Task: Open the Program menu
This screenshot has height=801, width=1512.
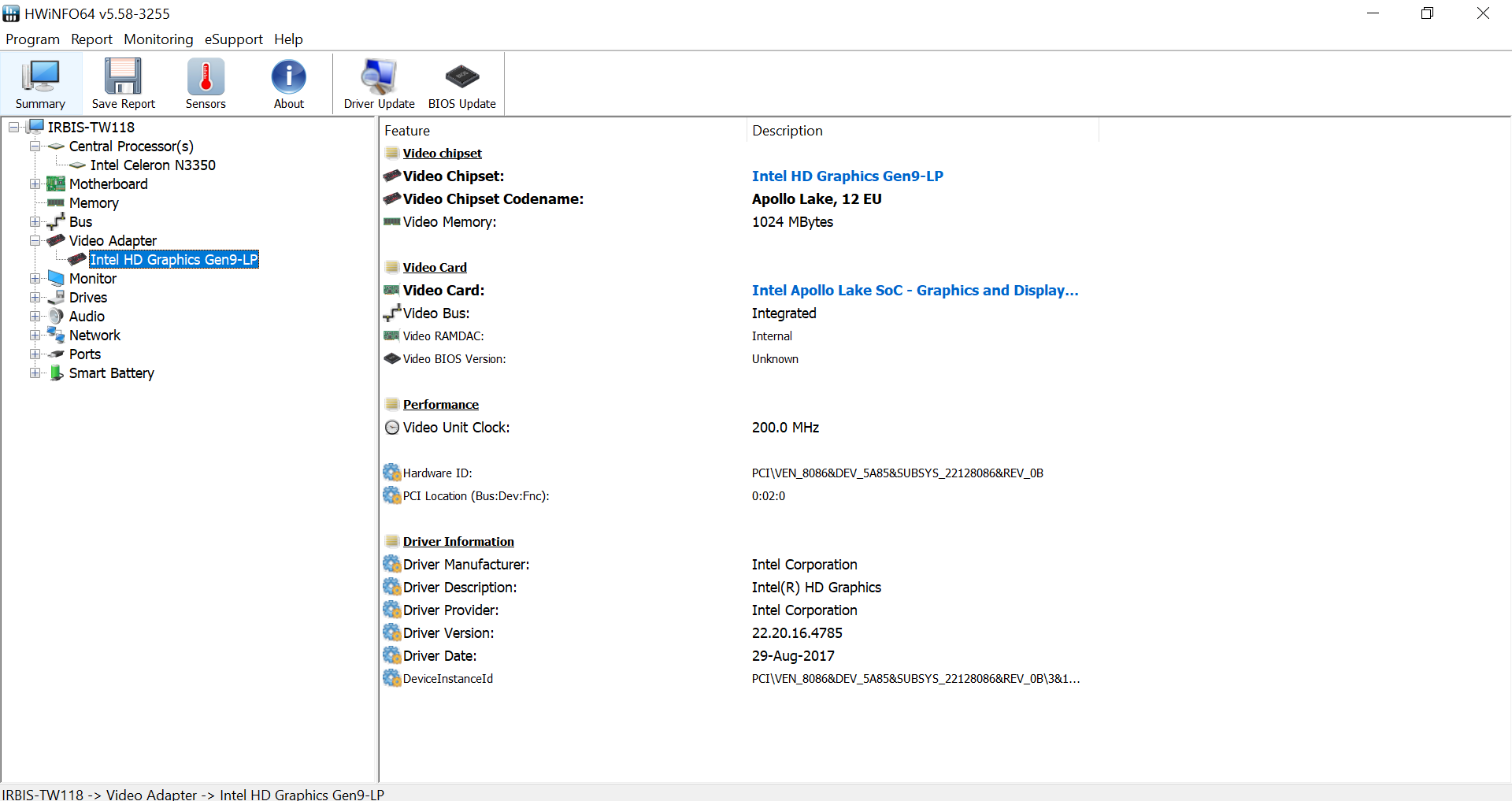Action: point(32,39)
